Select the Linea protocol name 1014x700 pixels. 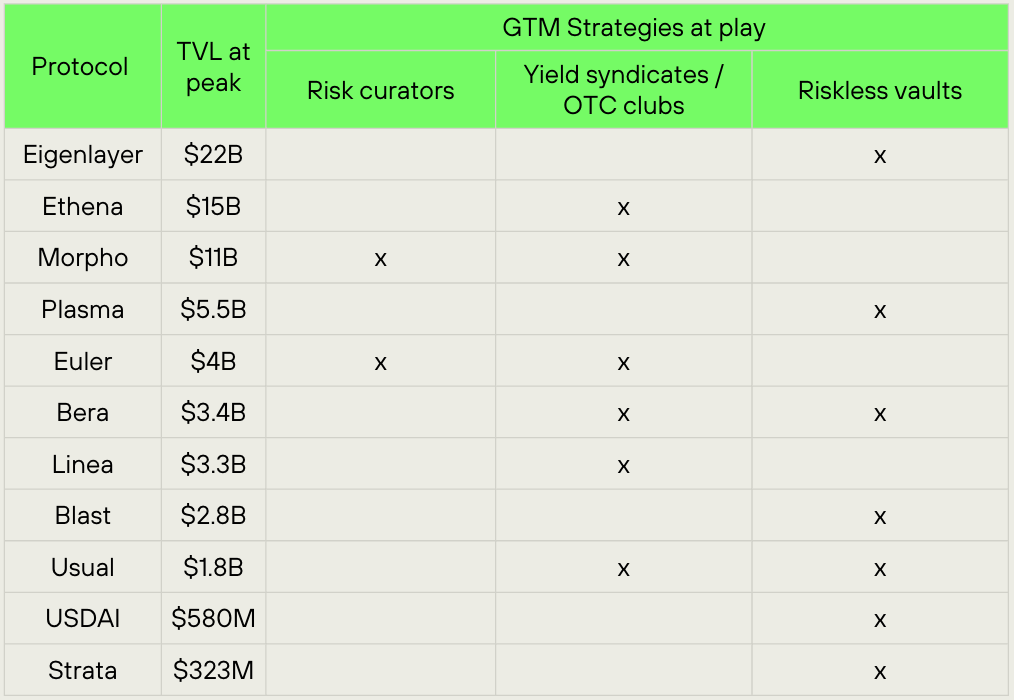83,465
